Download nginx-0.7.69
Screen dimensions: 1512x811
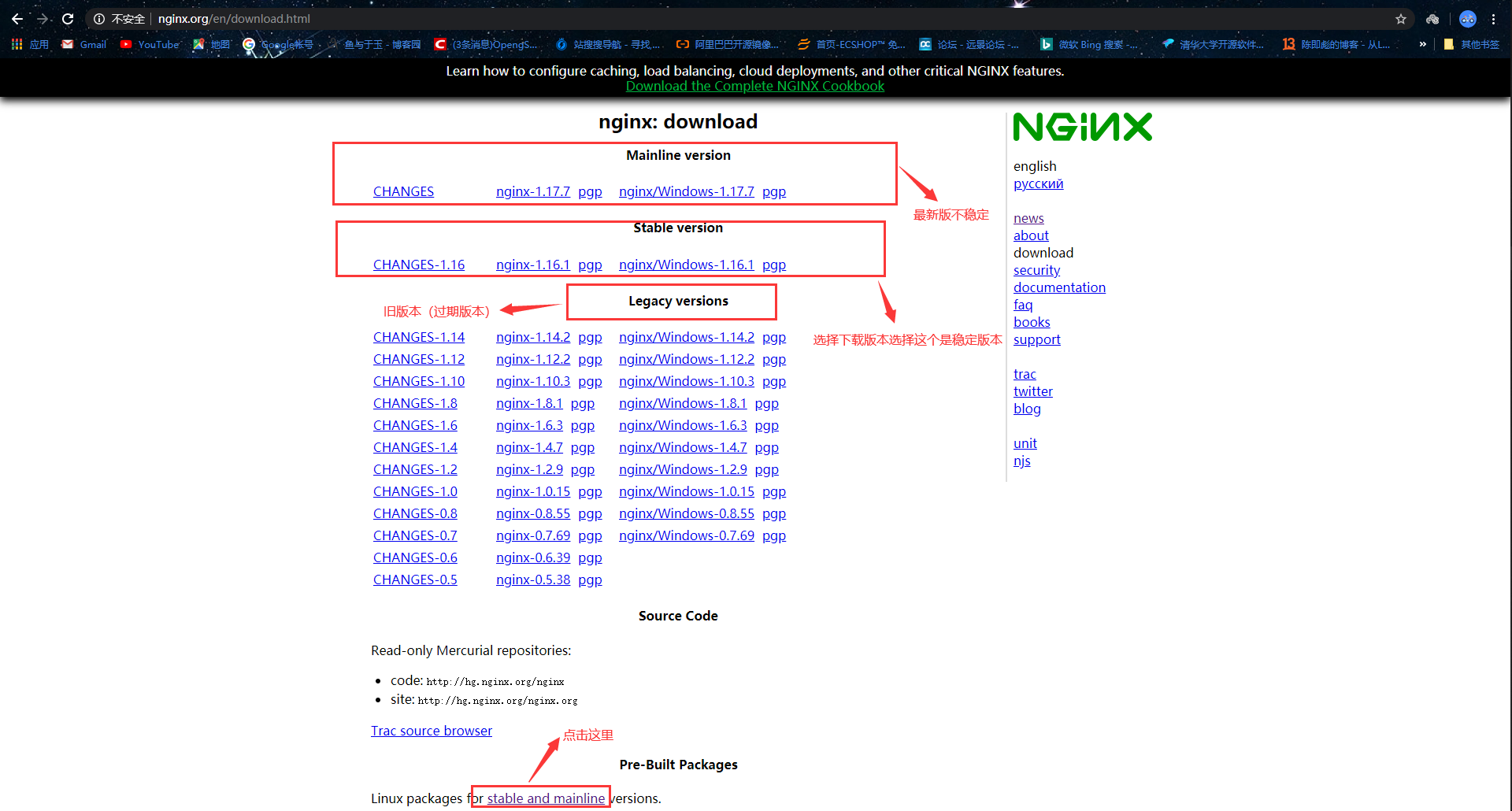[533, 535]
